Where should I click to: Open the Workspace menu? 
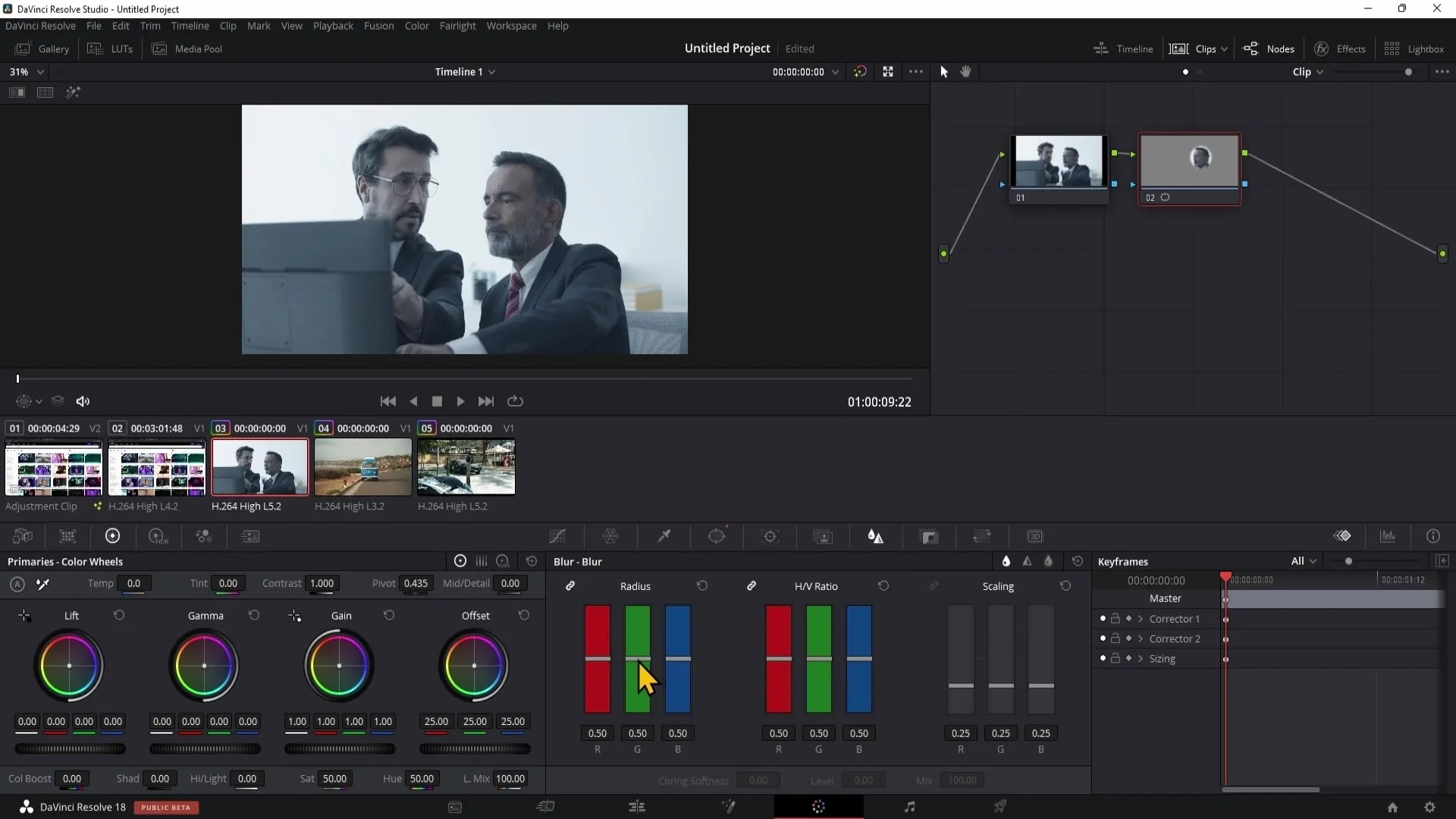point(511,26)
